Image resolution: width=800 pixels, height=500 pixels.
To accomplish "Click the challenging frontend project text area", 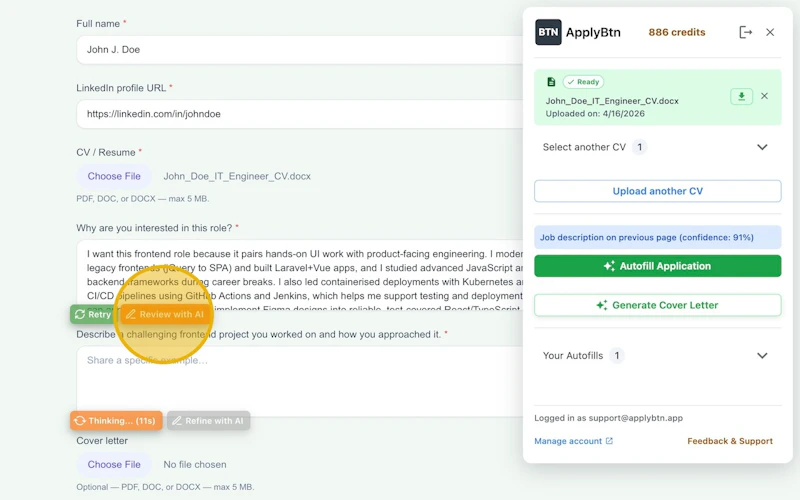I will coord(299,381).
